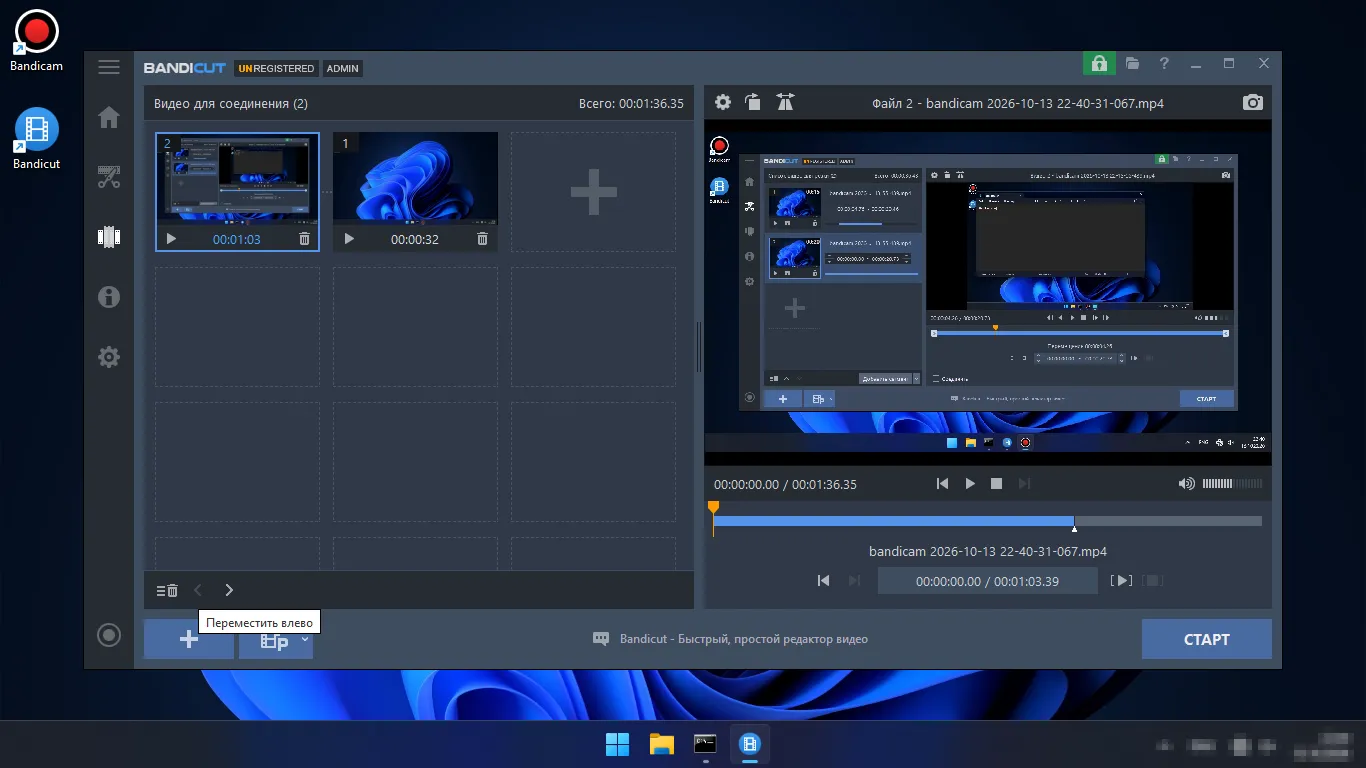Click the empty plus slot to add video
1366x768 pixels.
[x=593, y=192]
